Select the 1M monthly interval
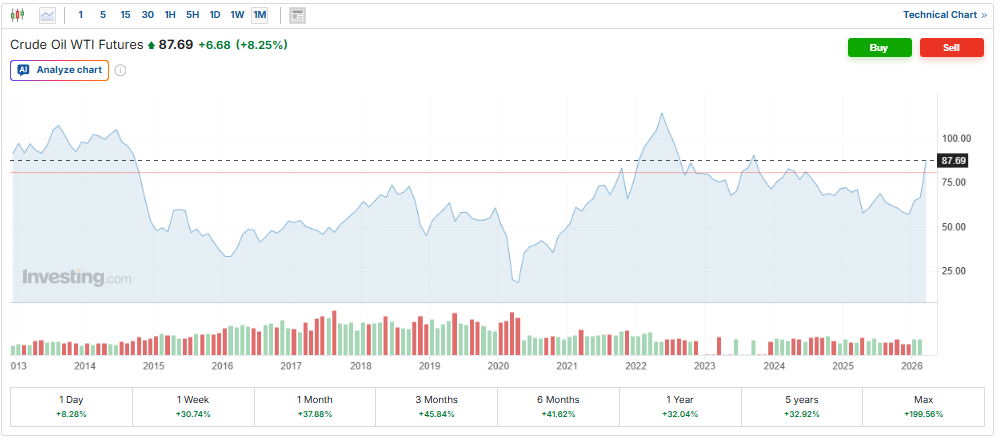 click(x=260, y=15)
